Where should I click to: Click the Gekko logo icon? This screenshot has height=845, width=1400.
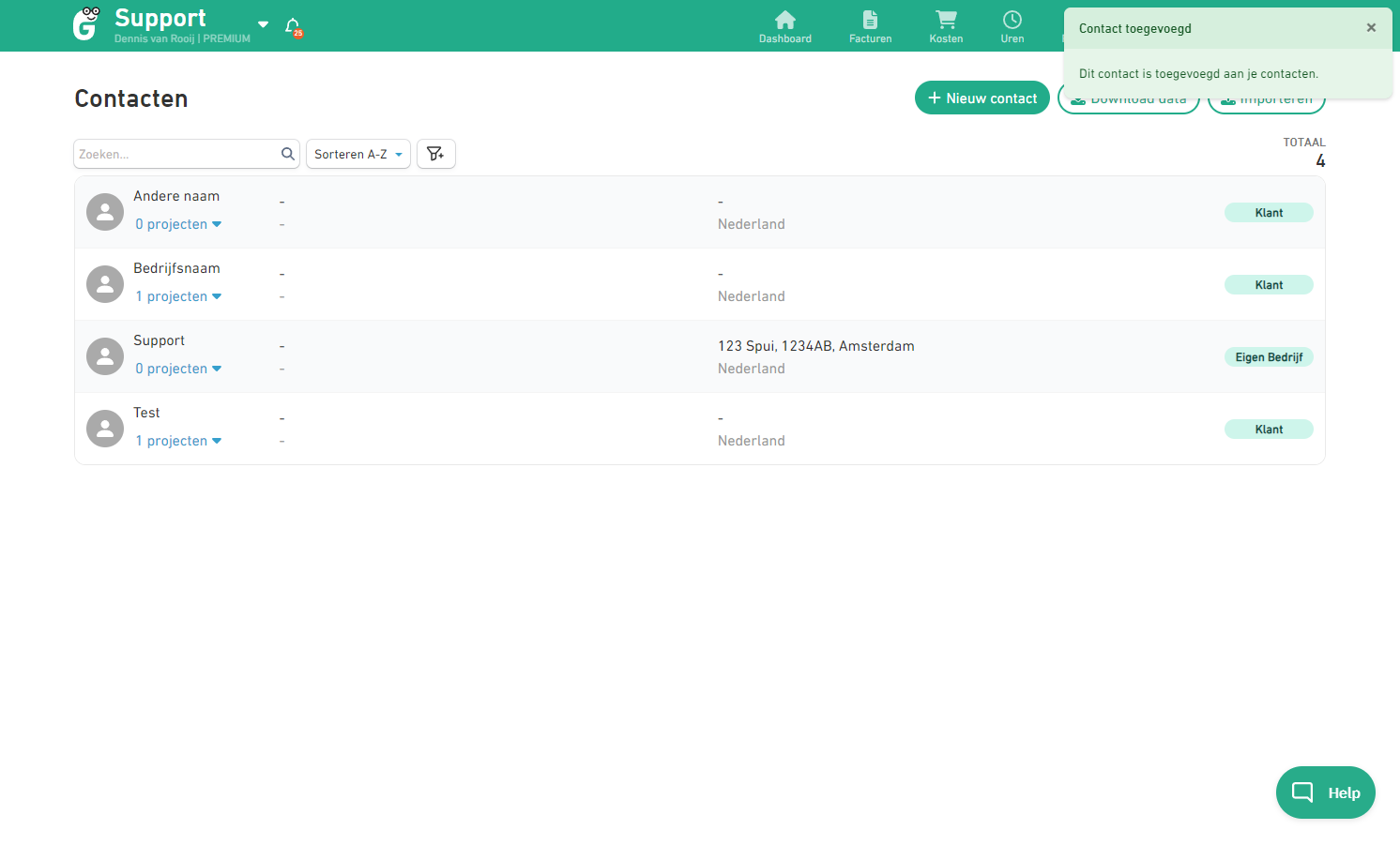click(85, 23)
